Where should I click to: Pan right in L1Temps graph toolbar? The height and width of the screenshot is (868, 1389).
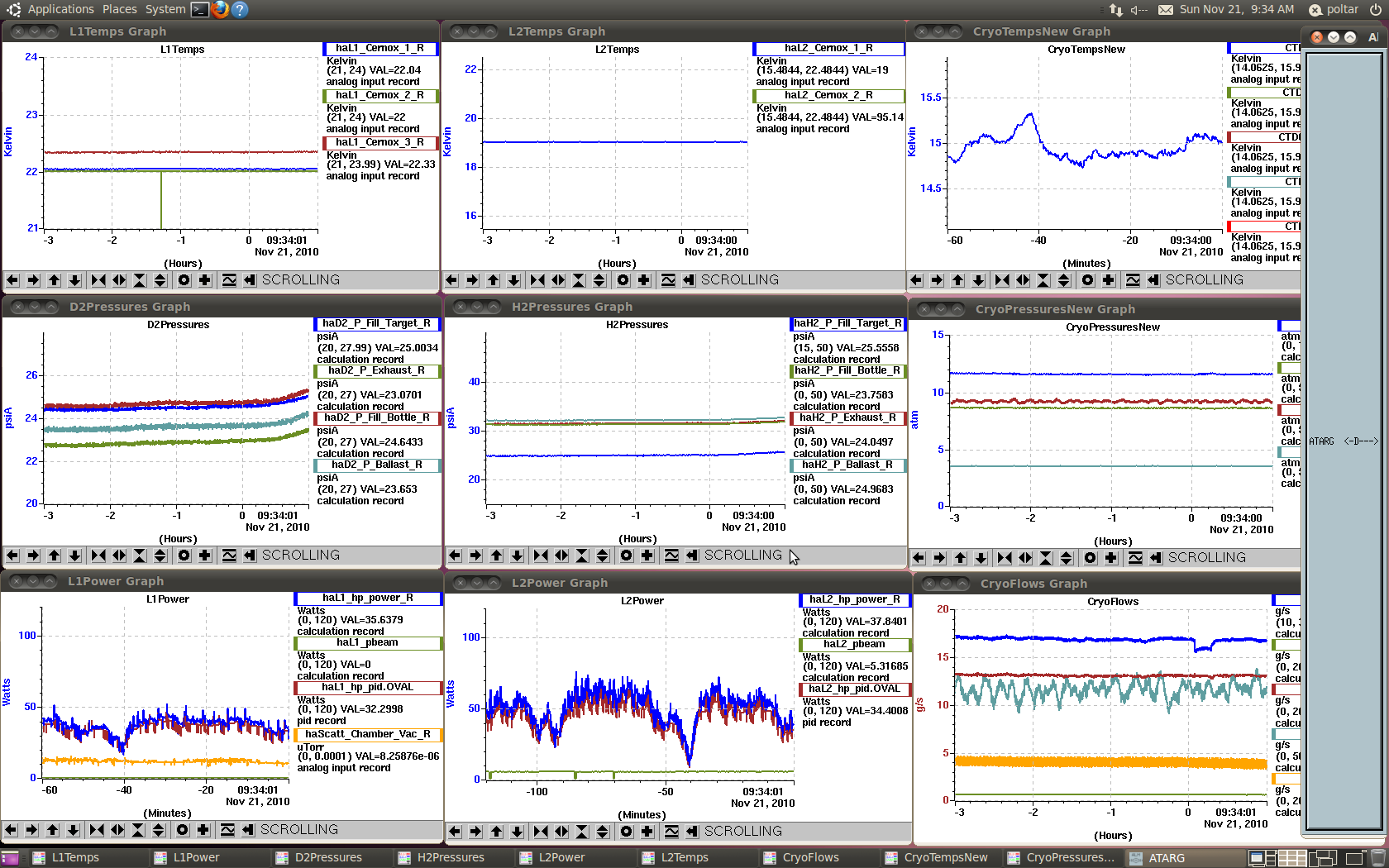coord(33,280)
